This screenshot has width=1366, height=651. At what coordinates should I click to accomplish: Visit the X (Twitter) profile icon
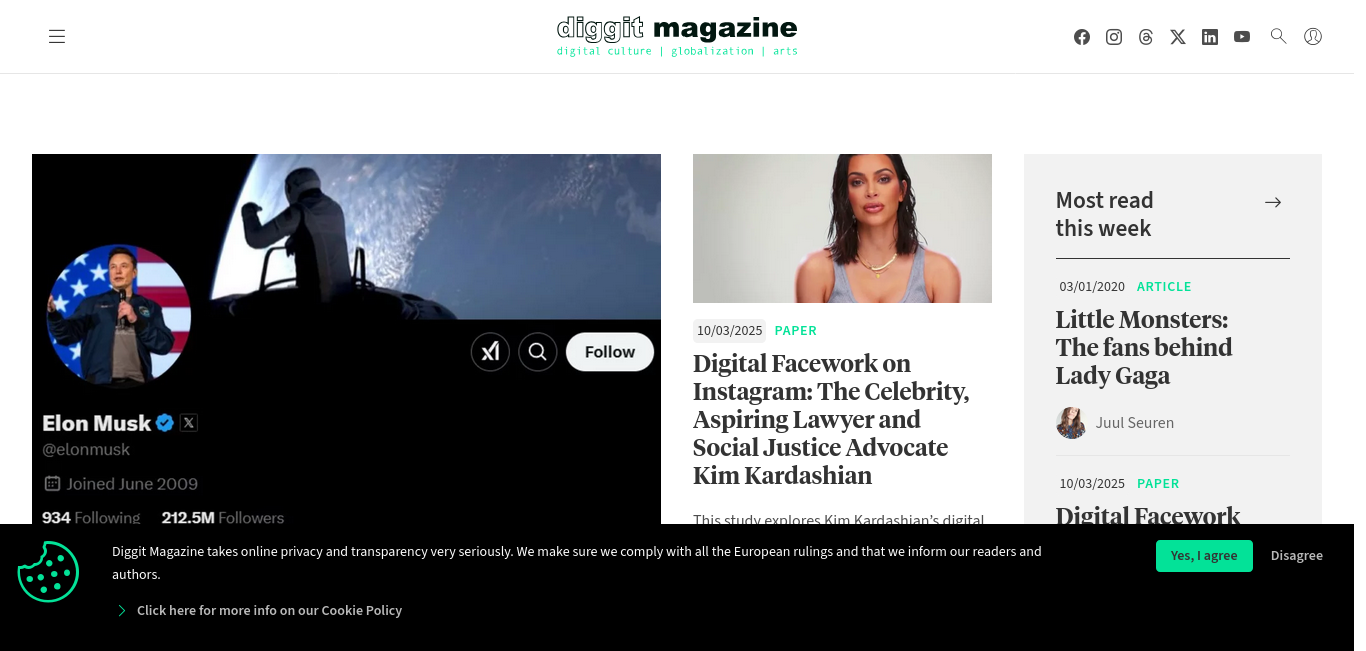tap(1178, 37)
